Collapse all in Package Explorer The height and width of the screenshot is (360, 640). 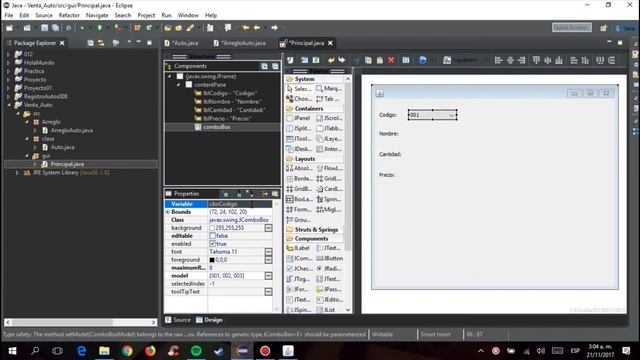[90, 43]
